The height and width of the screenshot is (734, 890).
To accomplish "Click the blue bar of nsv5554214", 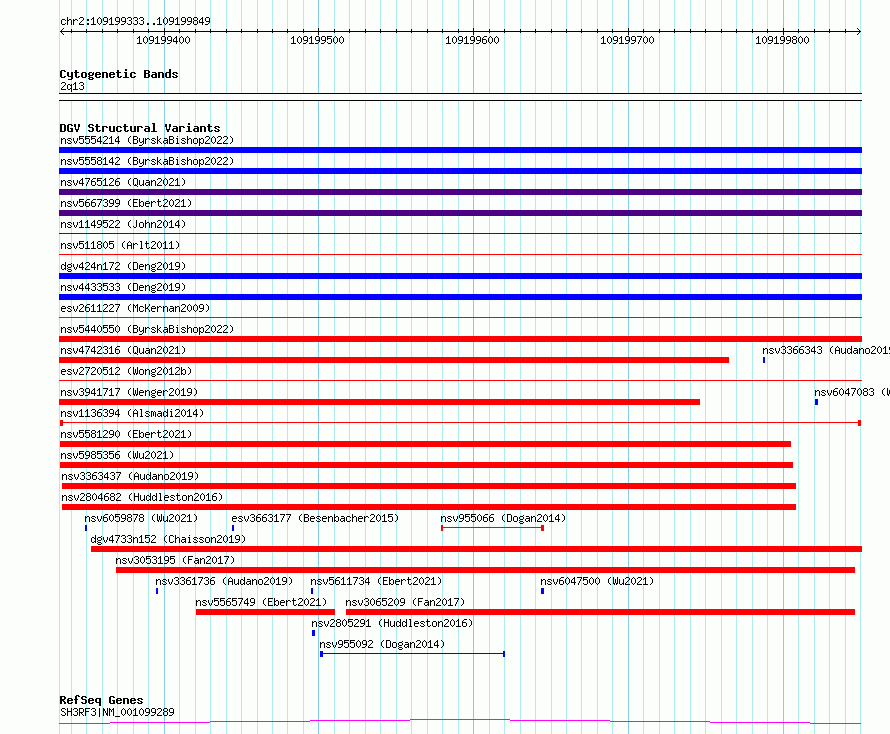I will point(460,150).
